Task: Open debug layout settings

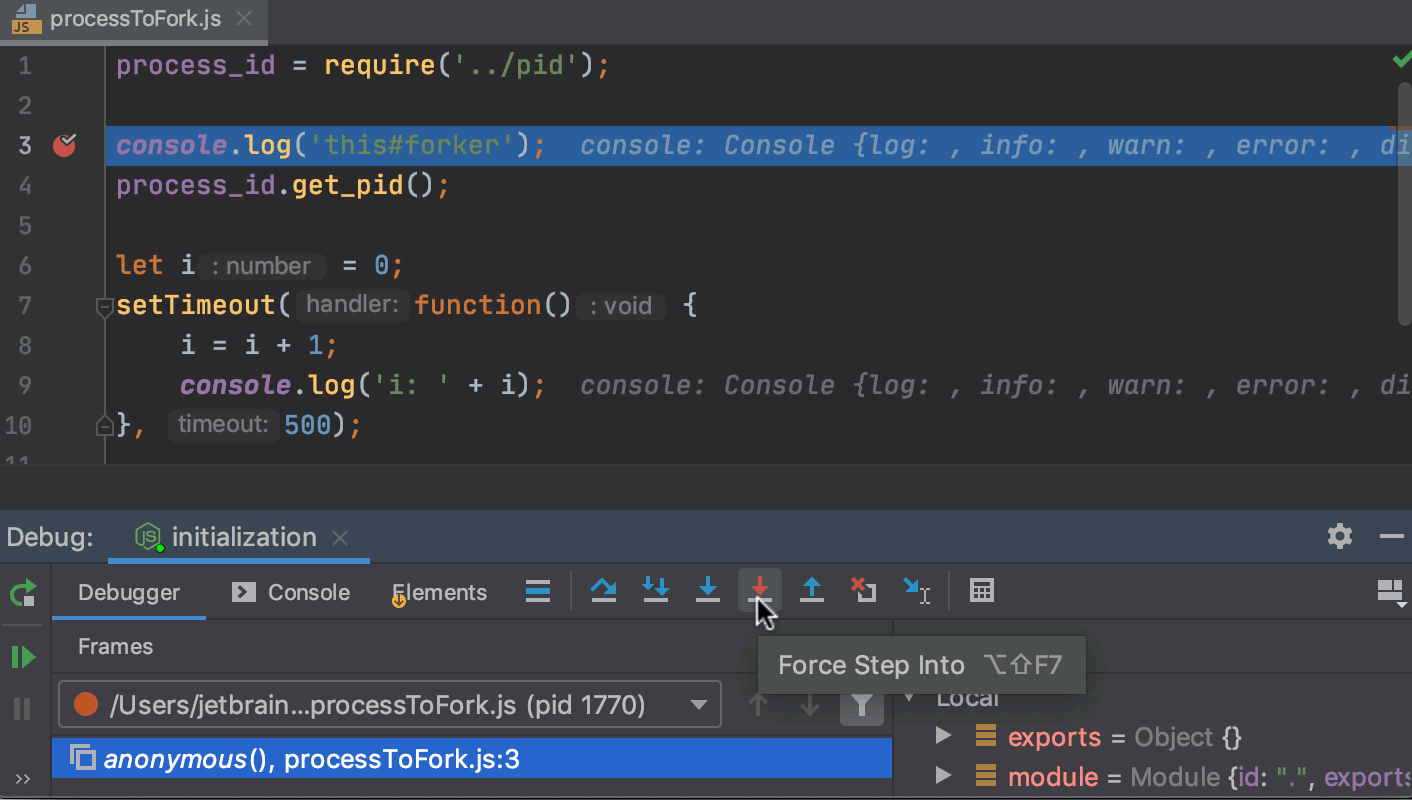Action: tap(1392, 592)
